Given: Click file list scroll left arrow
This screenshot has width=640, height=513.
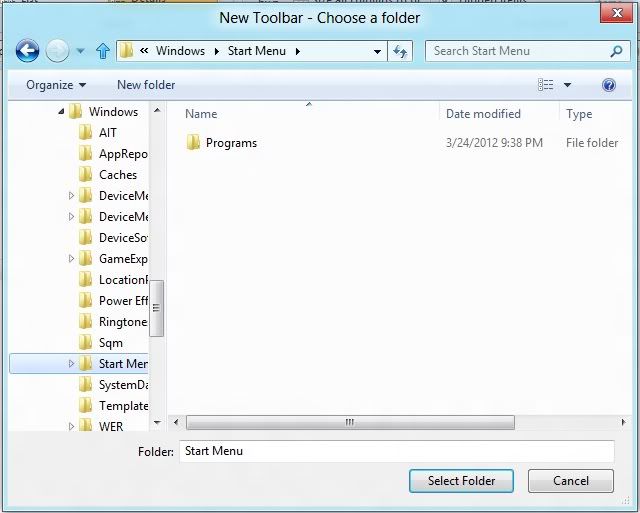Looking at the screenshot, I should pyautogui.click(x=176, y=422).
